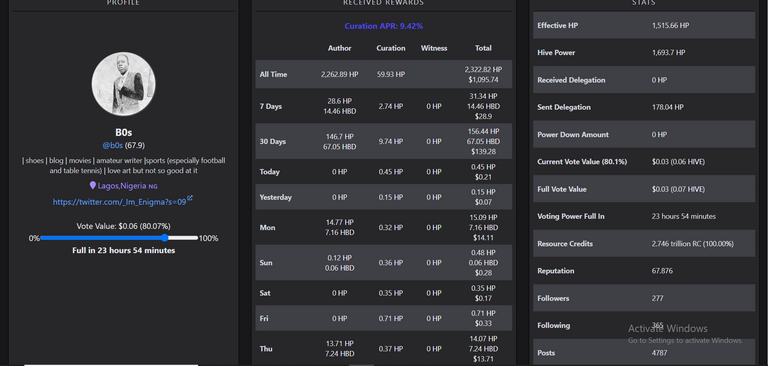Screen dimensions: 768x366
Task: Click the Current Vote Value (80.1%) row
Action: pyautogui.click(x=644, y=162)
